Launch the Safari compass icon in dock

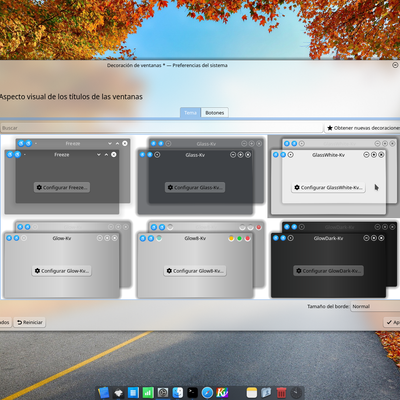207,393
